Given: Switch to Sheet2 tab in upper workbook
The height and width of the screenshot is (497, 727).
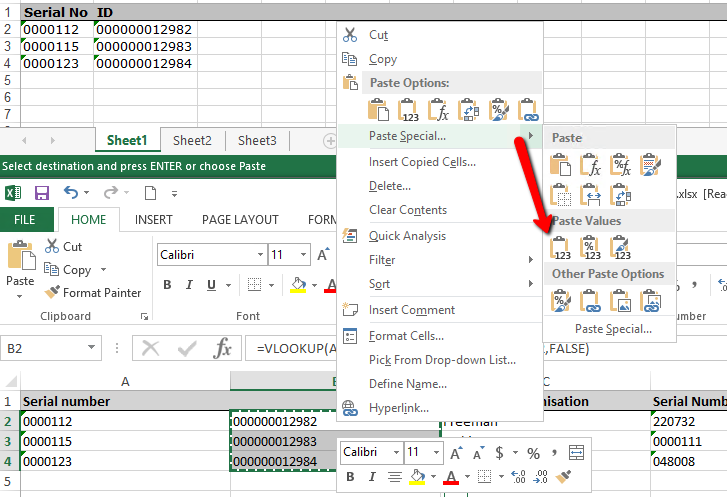Looking at the screenshot, I should tap(192, 140).
